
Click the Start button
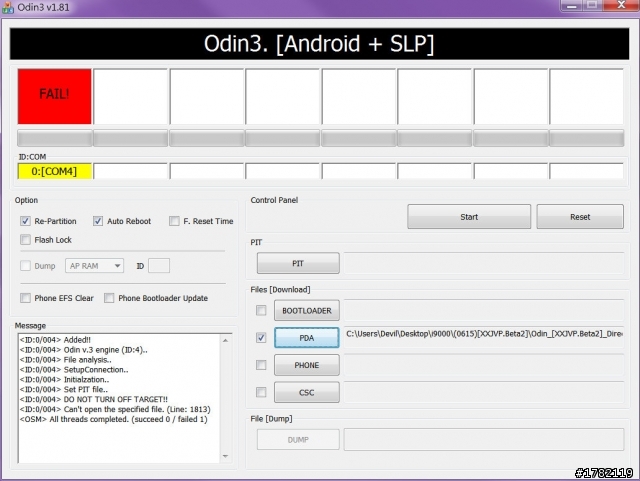tap(469, 217)
